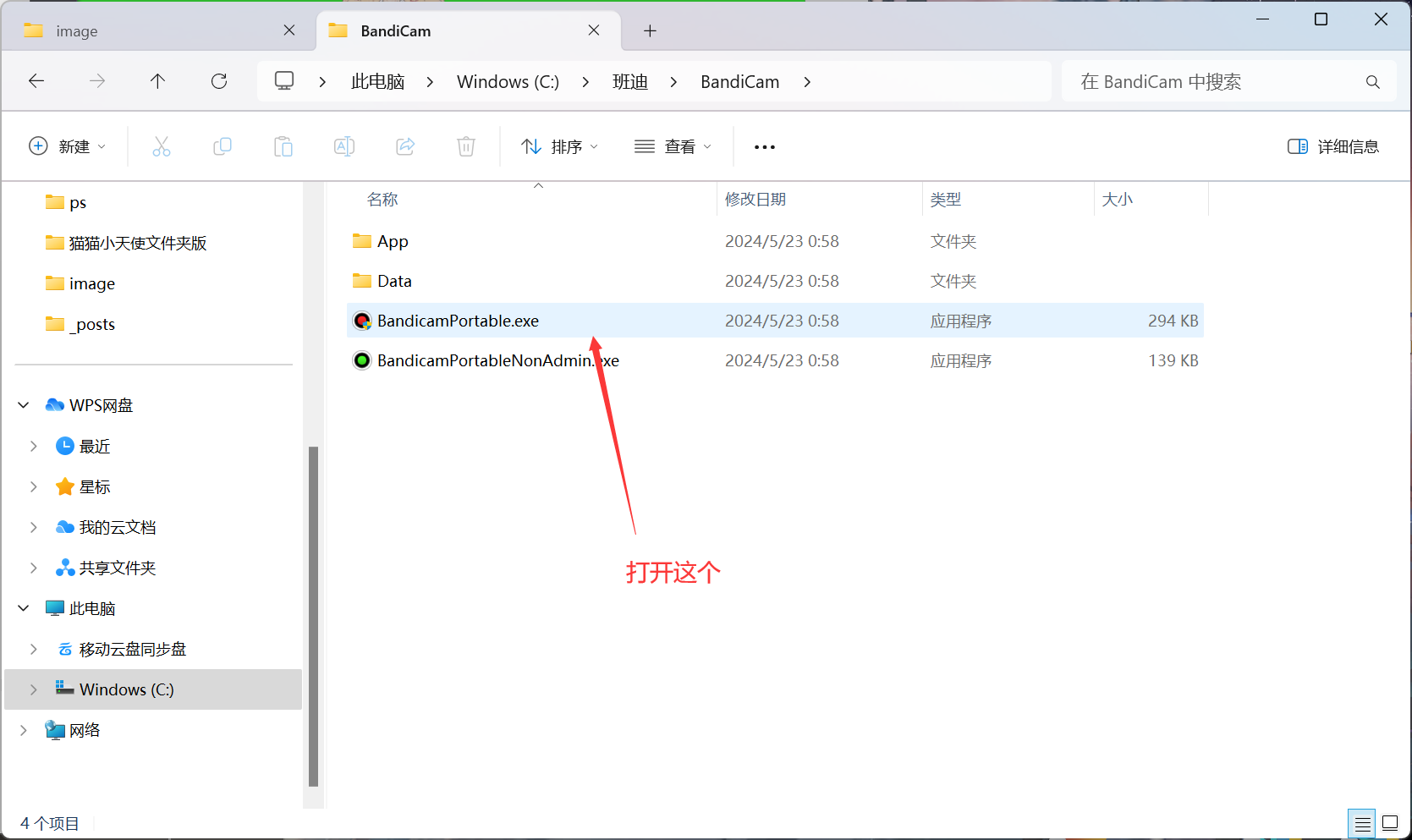The image size is (1412, 840).
Task: Go back to previous folder
Action: 36,81
